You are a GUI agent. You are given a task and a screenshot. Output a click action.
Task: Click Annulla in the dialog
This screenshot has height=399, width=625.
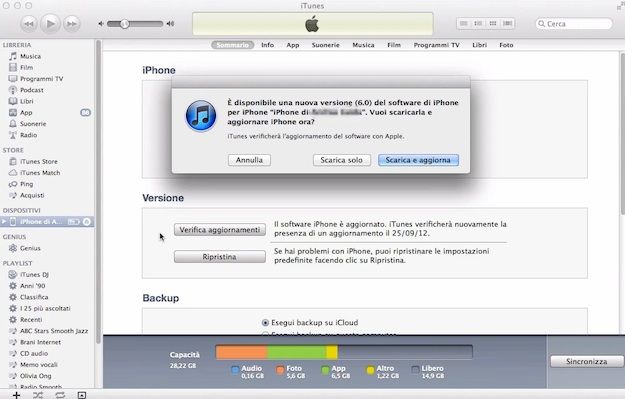pos(249,160)
